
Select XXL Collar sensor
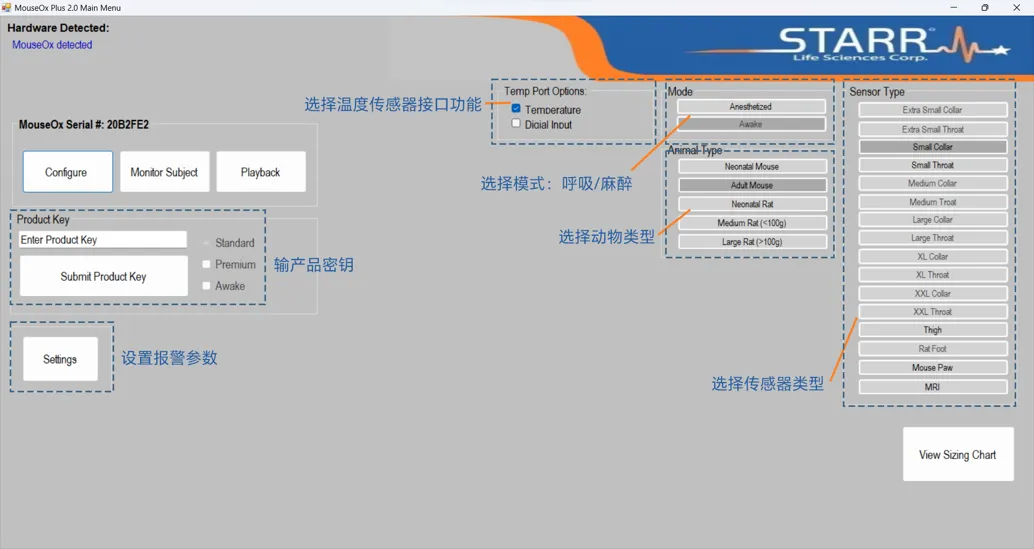(x=932, y=293)
